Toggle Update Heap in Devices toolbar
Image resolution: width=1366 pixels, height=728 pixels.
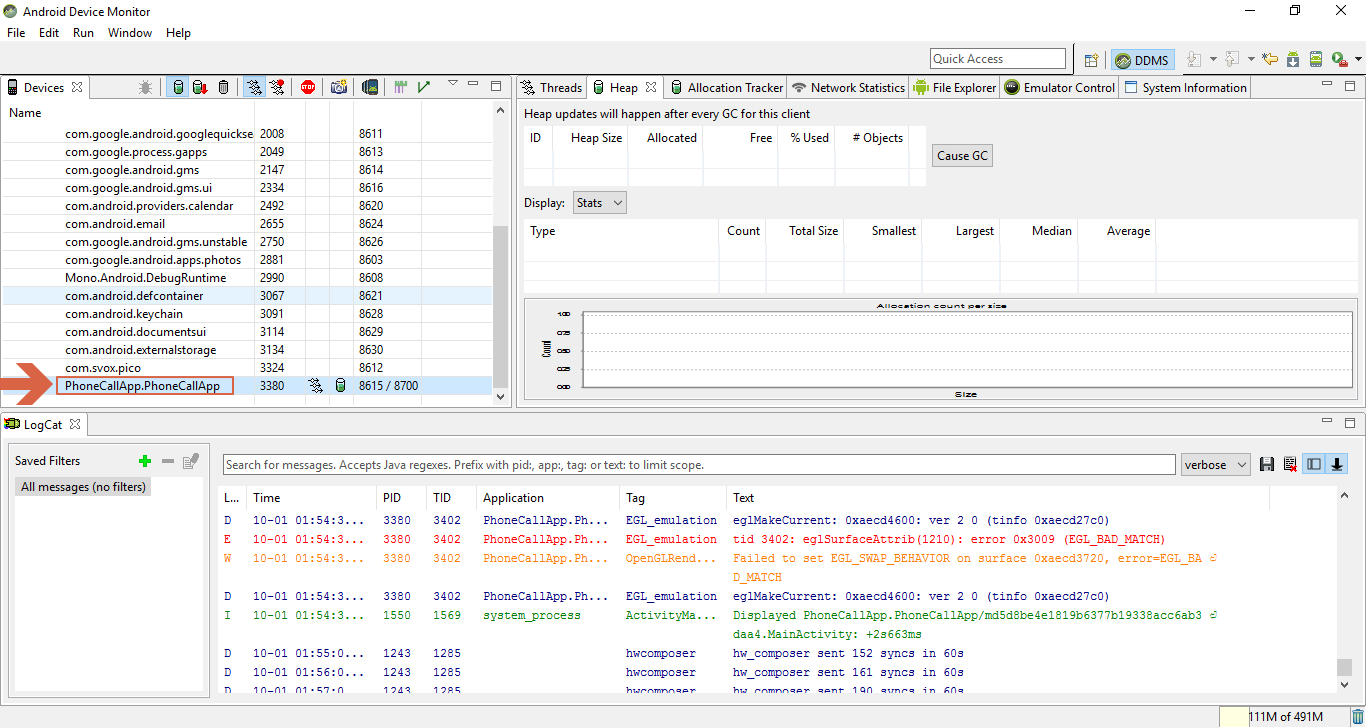178,87
